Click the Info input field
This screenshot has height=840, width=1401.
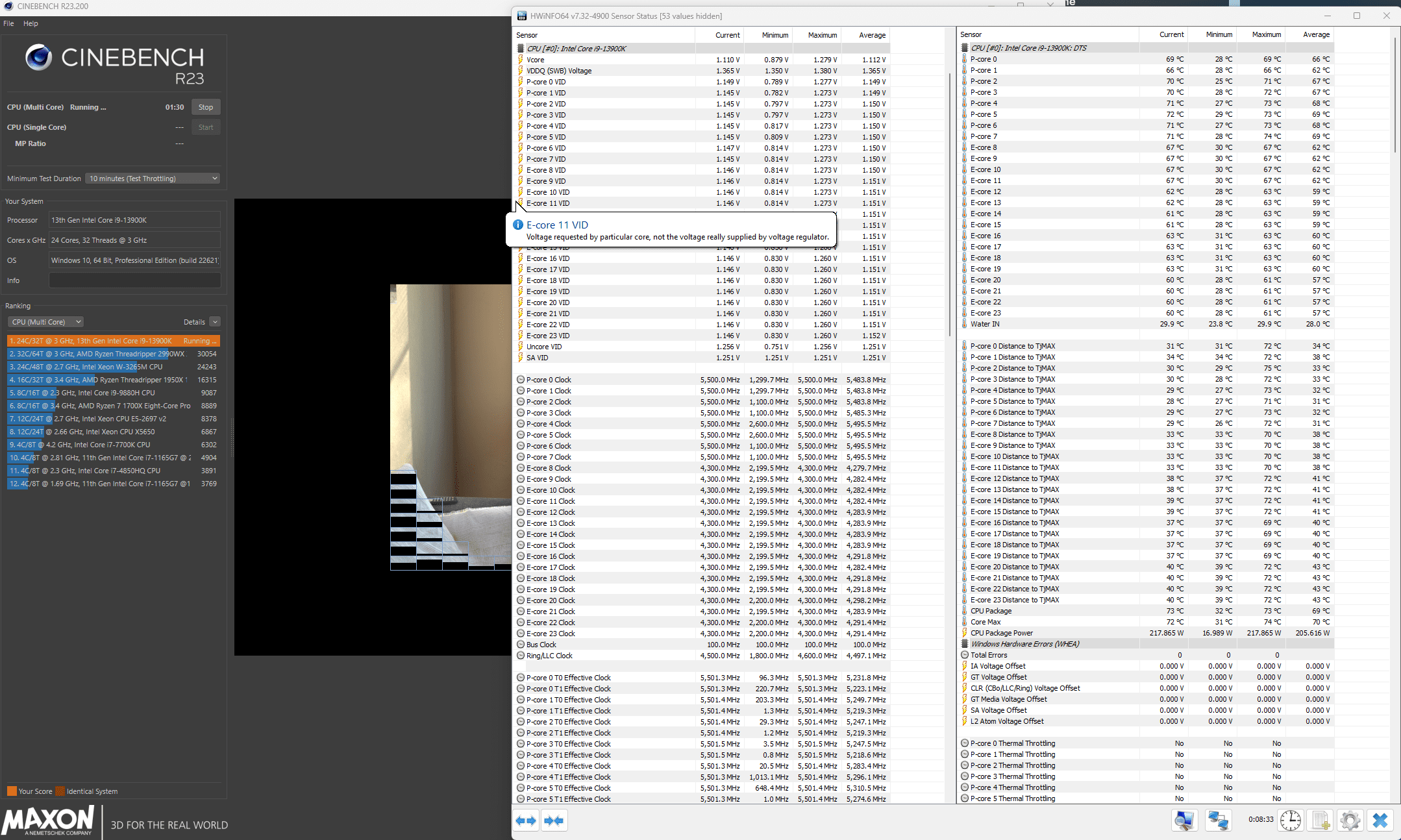135,280
